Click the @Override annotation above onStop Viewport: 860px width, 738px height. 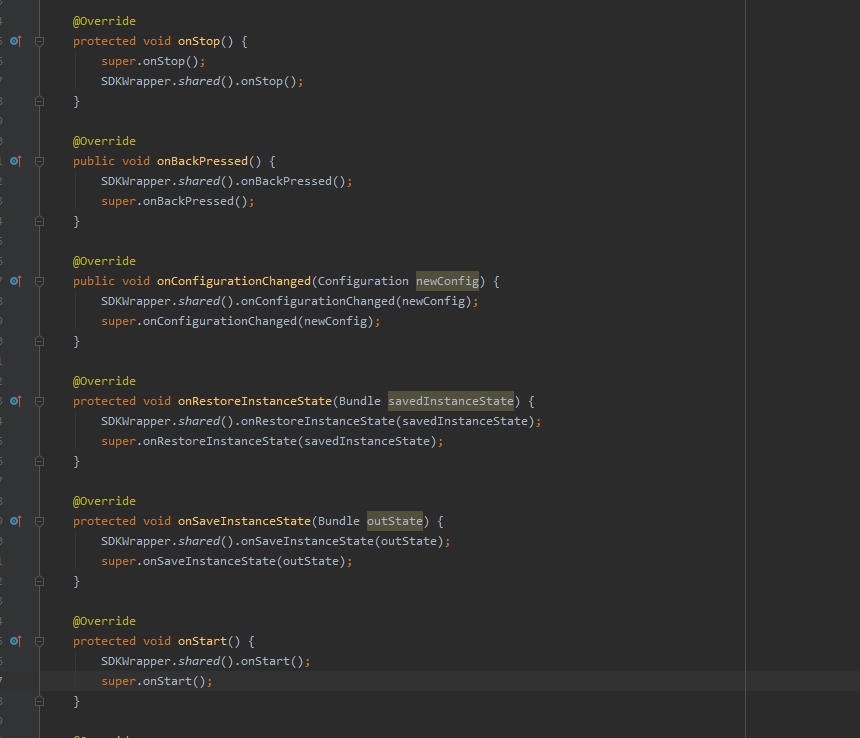click(x=104, y=21)
